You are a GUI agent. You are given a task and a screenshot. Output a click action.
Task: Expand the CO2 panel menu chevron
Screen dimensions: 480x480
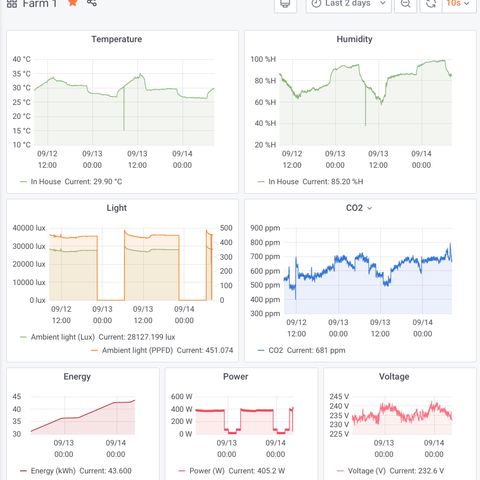pyautogui.click(x=369, y=208)
